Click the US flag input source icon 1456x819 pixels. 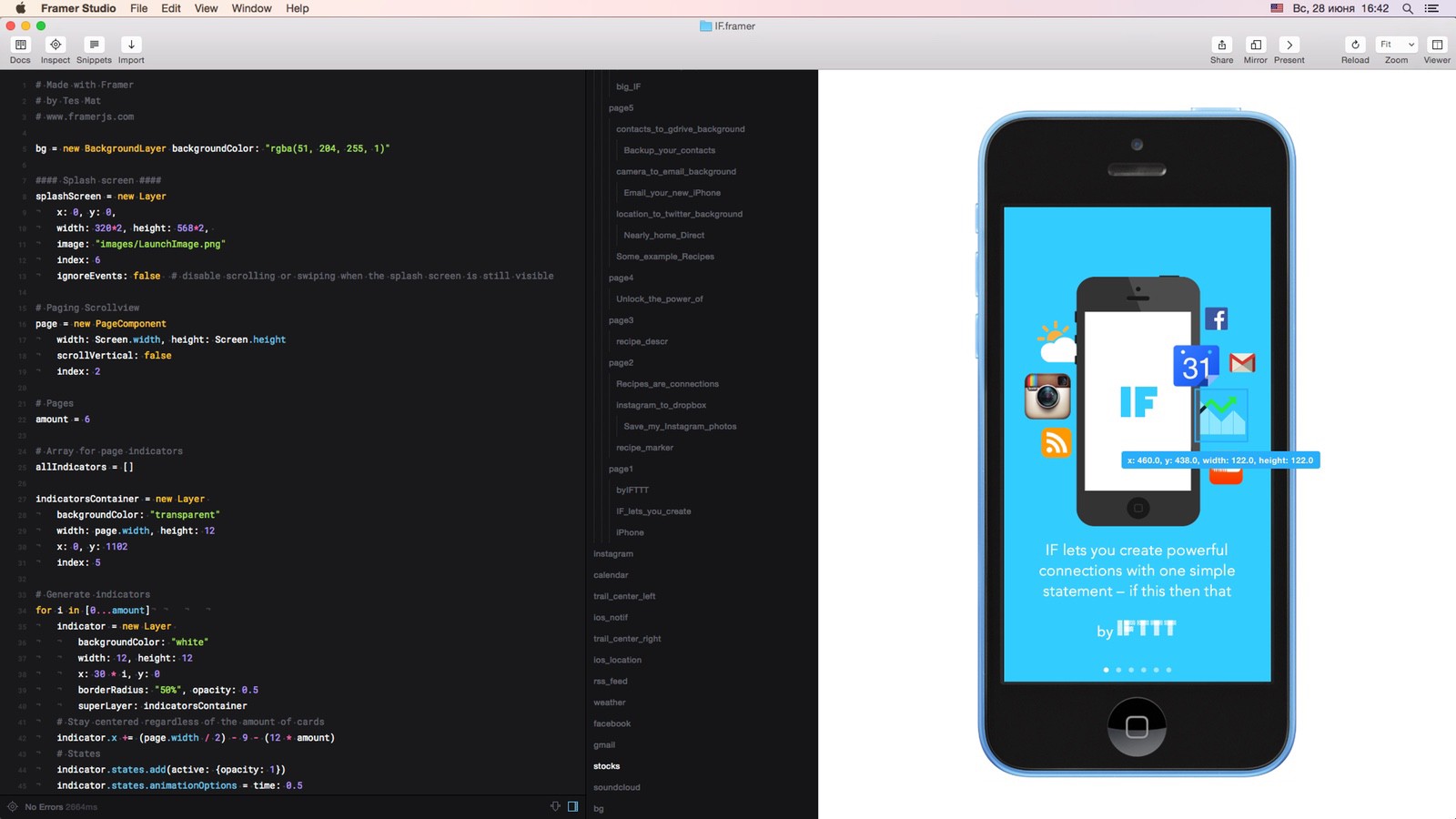pyautogui.click(x=1277, y=8)
